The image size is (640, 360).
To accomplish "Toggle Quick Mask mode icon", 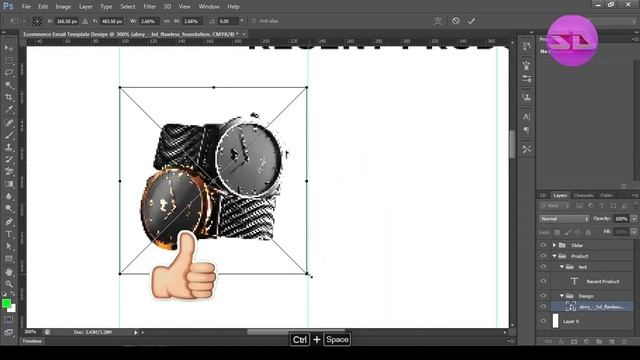I will tap(9, 320).
